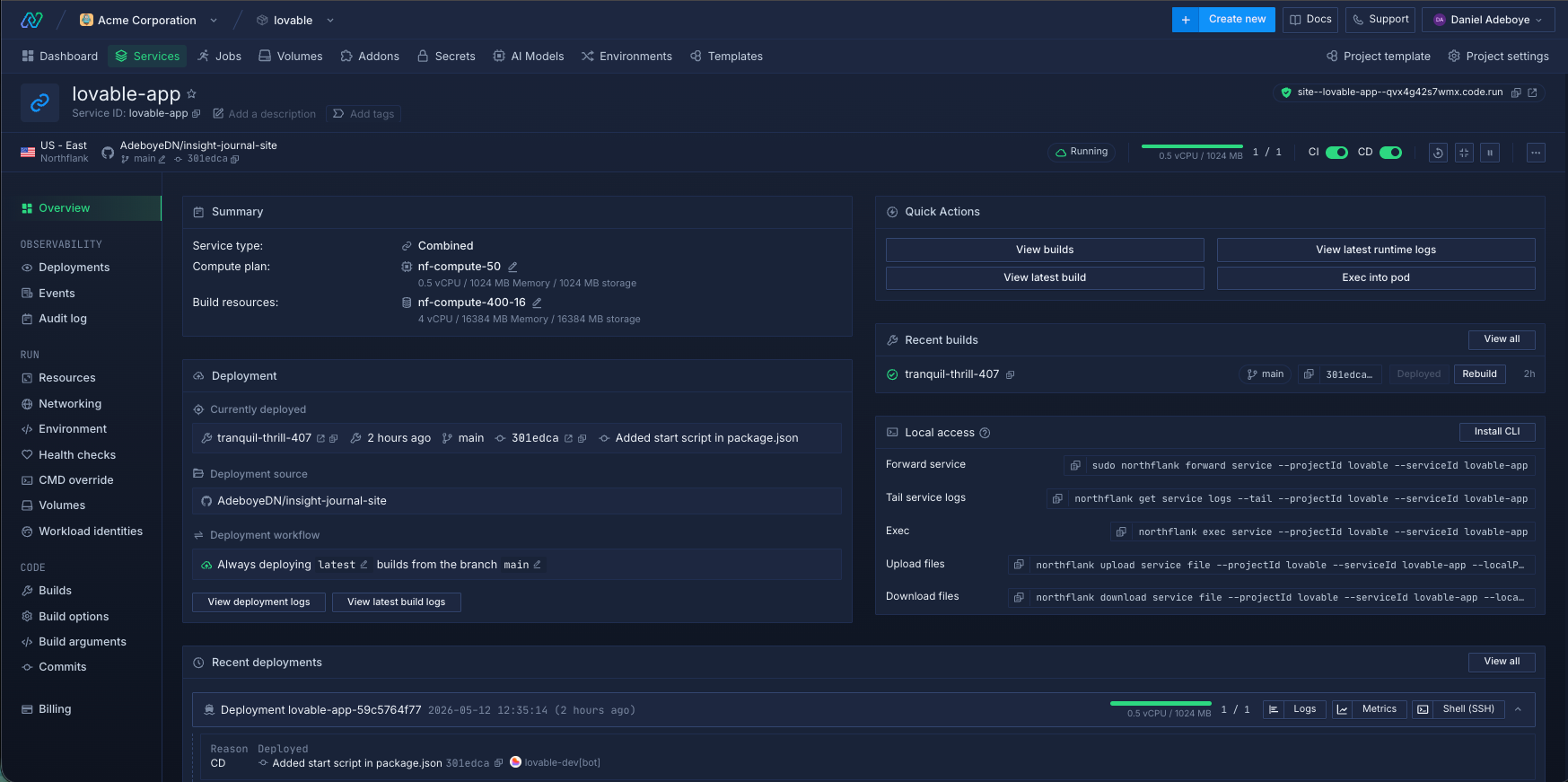Viewport: 1568px width, 782px height.
Task: Open Deployments in the sidebar
Action: pyautogui.click(x=66, y=268)
